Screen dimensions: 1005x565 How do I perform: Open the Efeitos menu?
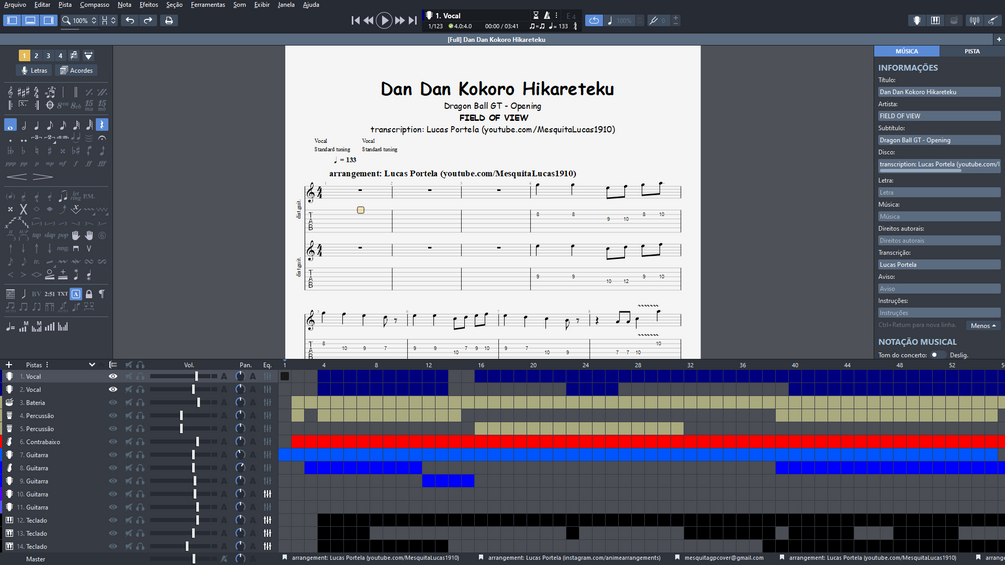(149, 4)
